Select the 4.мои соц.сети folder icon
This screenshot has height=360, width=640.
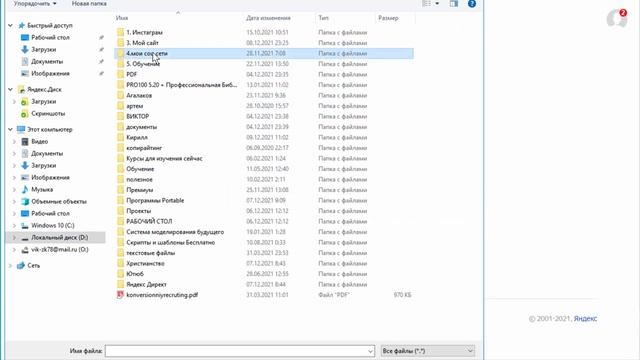click(120, 53)
